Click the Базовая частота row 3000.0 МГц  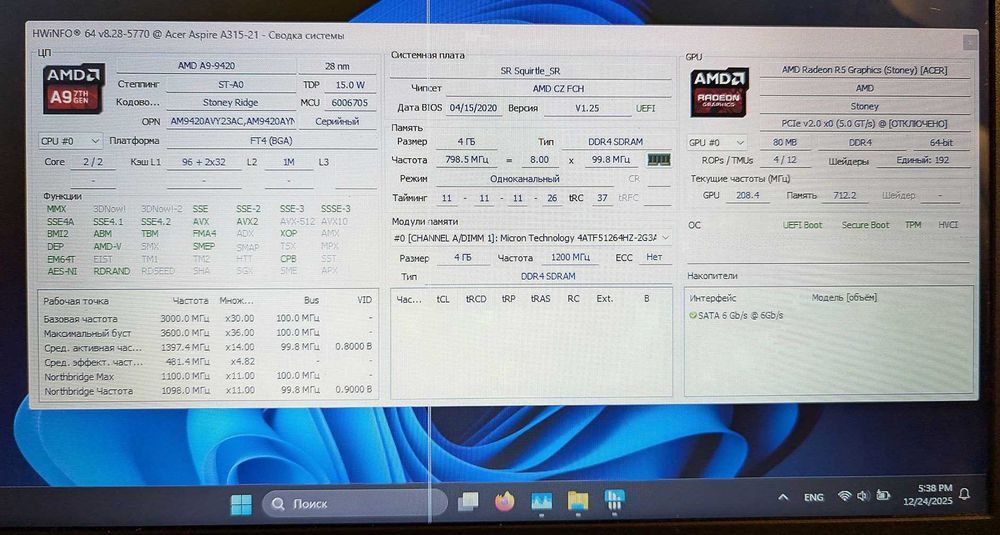click(x=208, y=318)
